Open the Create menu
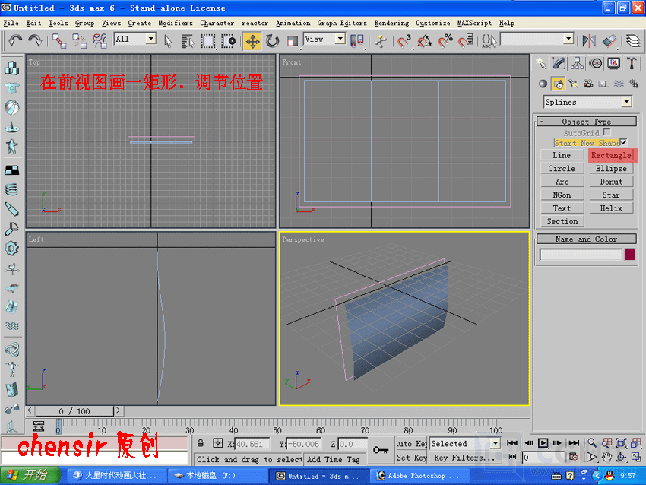This screenshot has height=485, width=646. coord(139,23)
